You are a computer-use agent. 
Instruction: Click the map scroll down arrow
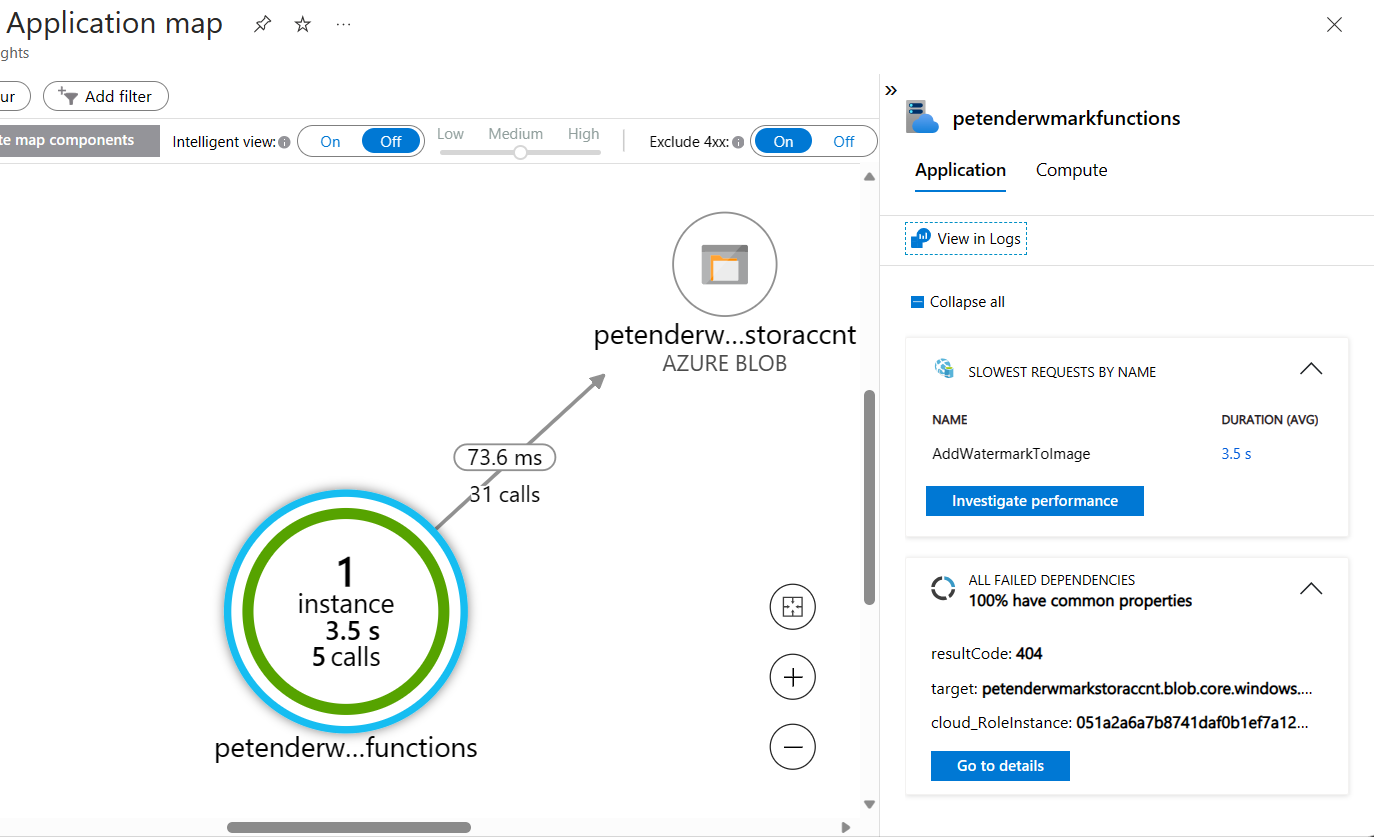tap(869, 804)
